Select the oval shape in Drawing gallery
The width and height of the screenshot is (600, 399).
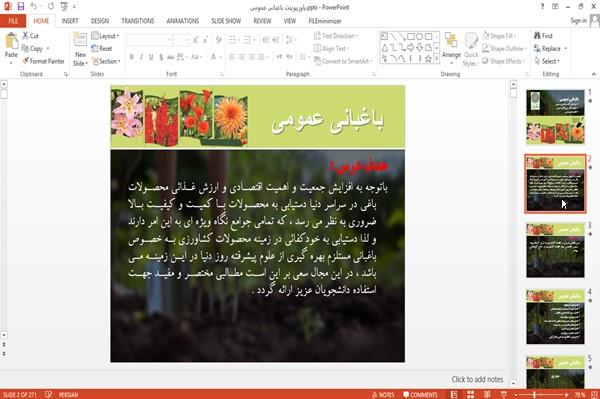(420, 37)
